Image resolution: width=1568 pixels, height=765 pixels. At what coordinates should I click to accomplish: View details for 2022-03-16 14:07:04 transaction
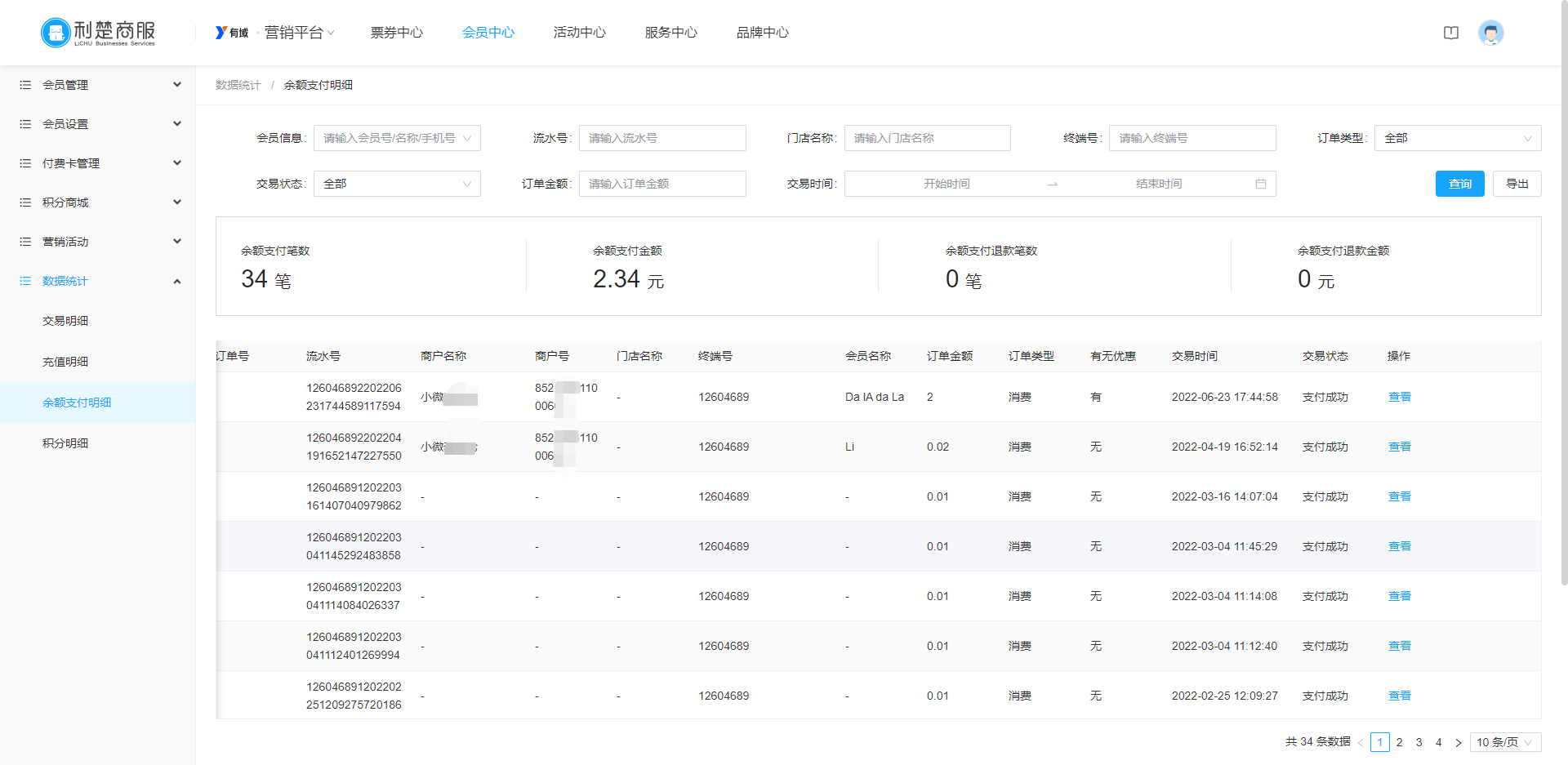coord(1400,496)
